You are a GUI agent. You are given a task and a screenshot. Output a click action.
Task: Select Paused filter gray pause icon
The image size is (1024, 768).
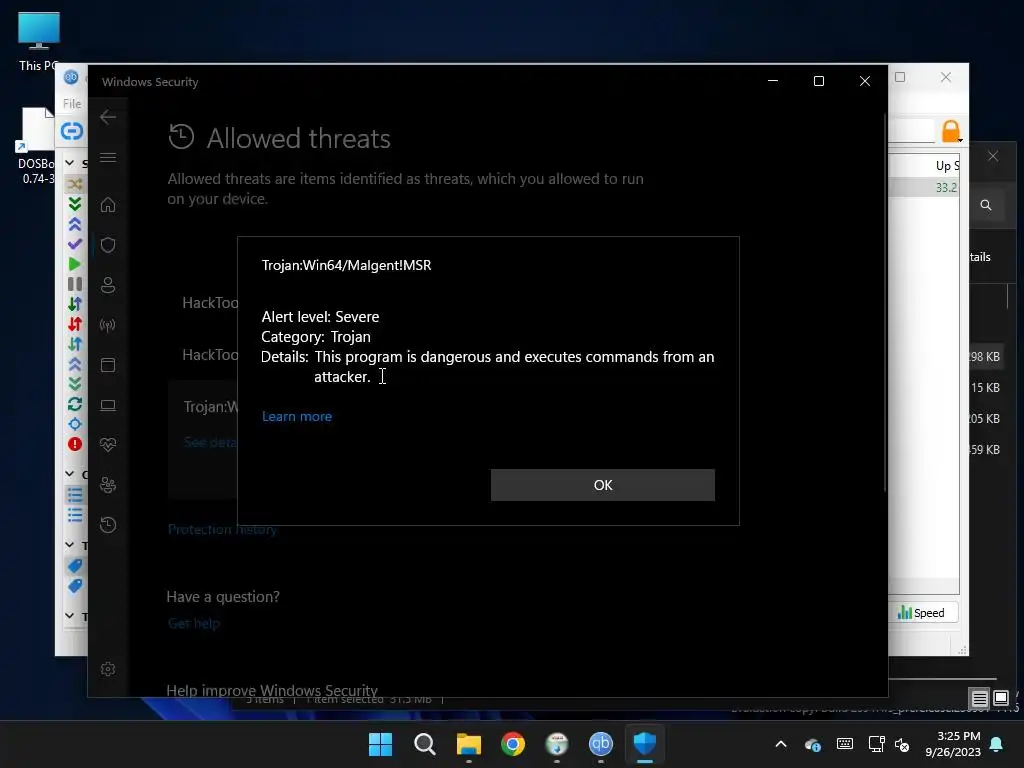pyautogui.click(x=75, y=283)
